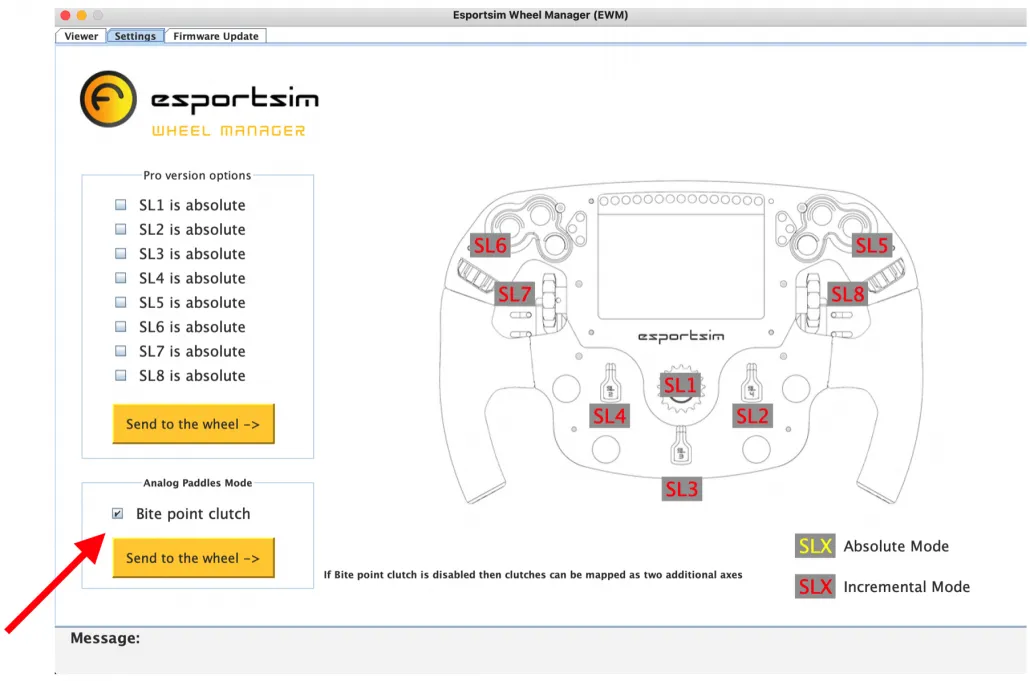Tick SL3 is absolute option
Image resolution: width=1030 pixels, height=681 pixels.
point(121,253)
